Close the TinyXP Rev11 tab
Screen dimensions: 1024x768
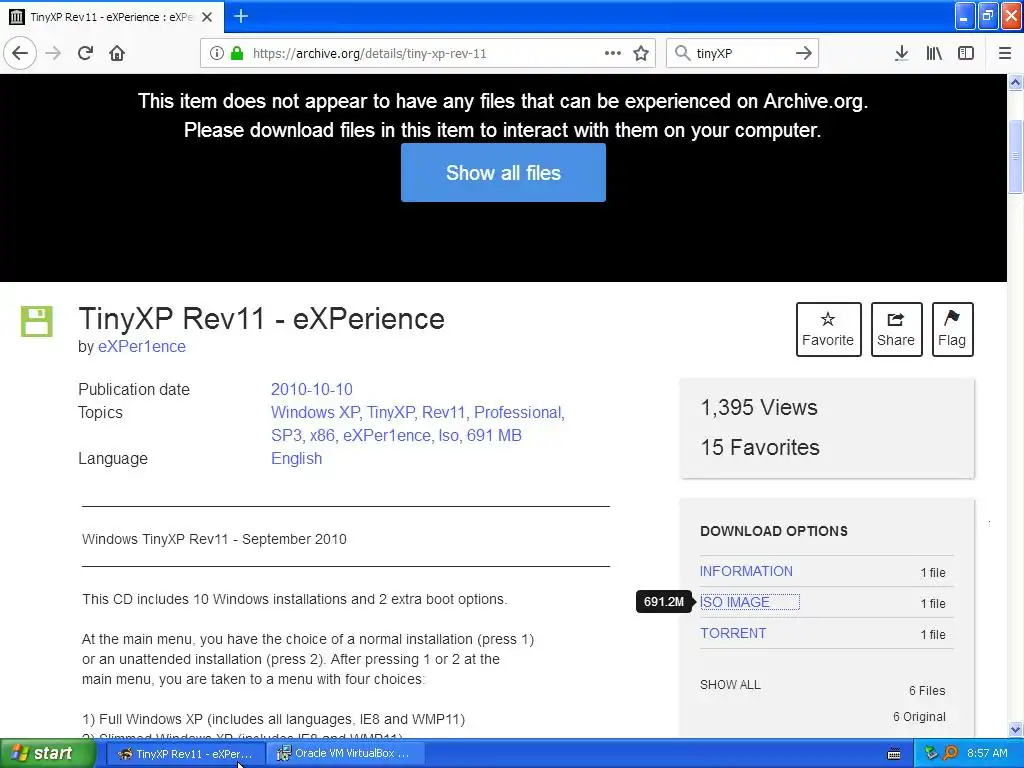(207, 17)
